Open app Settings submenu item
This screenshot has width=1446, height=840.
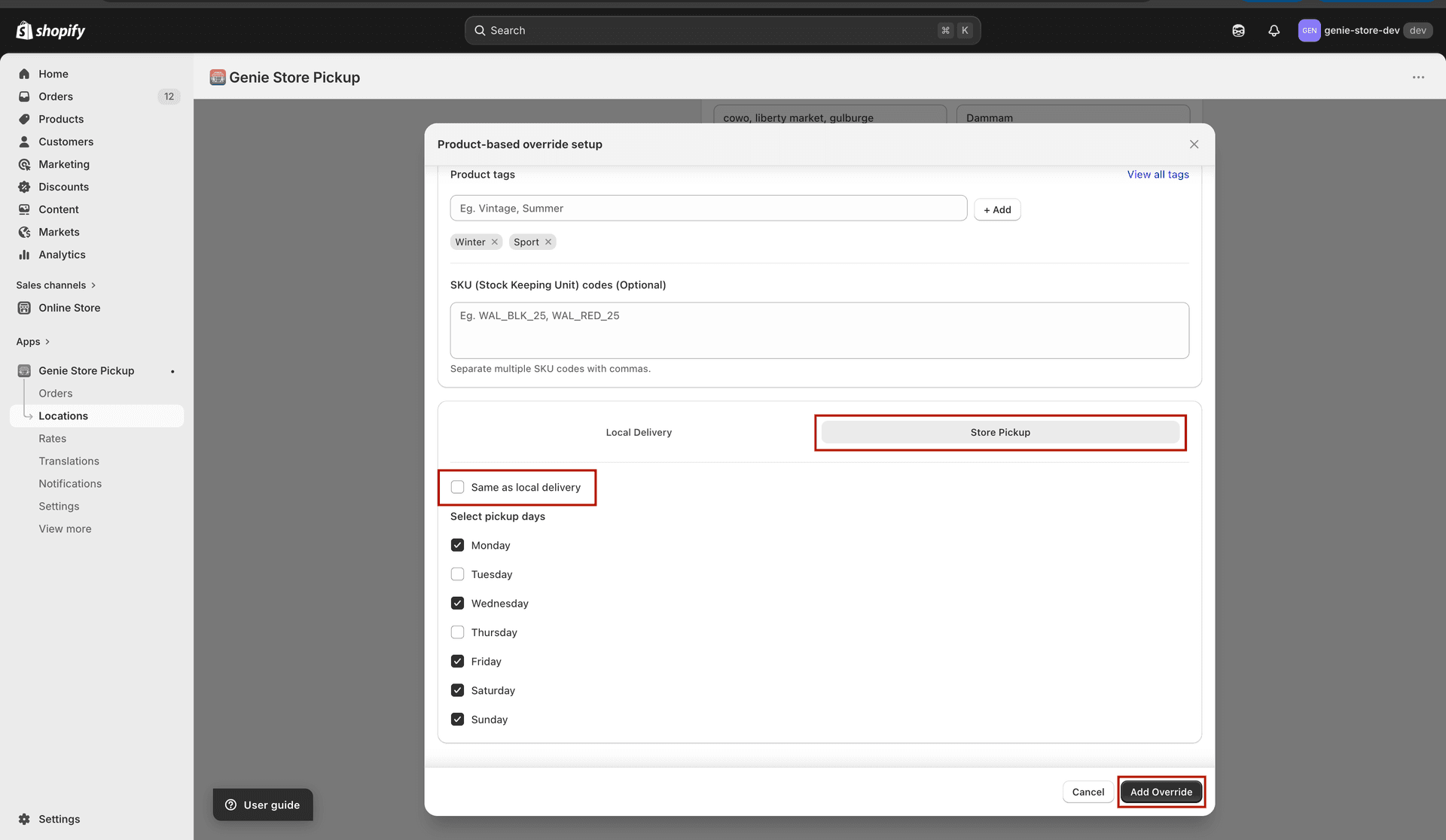pyautogui.click(x=59, y=507)
